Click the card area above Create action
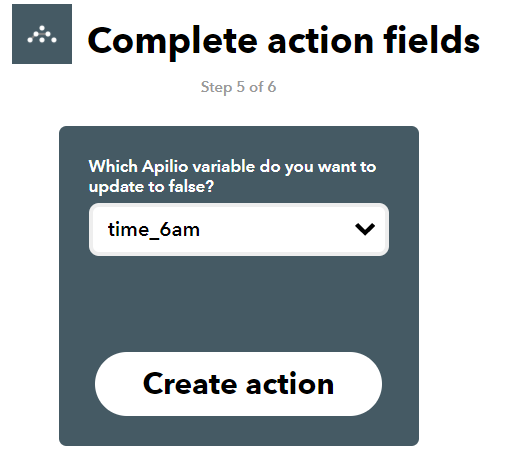The width and height of the screenshot is (516, 469). (239, 303)
